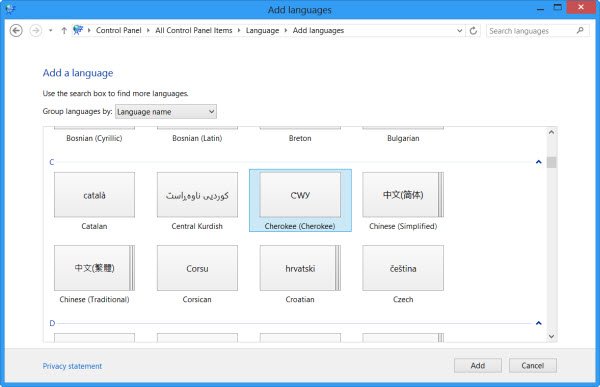600x387 pixels.
Task: Open All Control Panel Items breadcrumb
Action: pos(194,30)
